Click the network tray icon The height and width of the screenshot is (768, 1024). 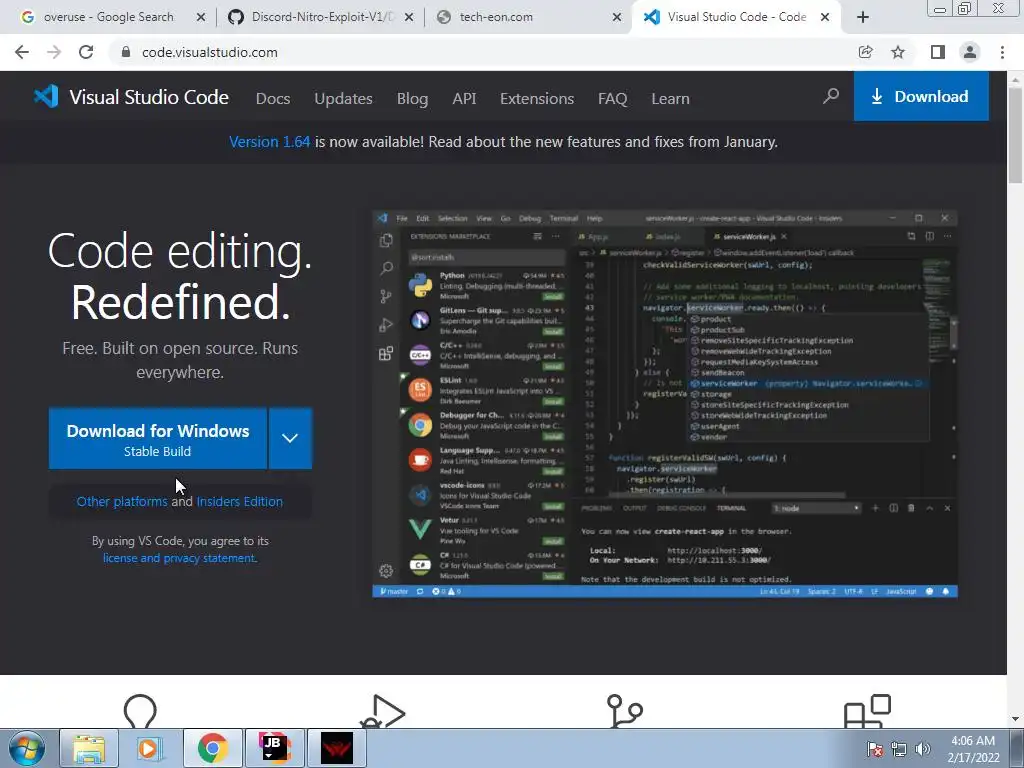pos(899,749)
